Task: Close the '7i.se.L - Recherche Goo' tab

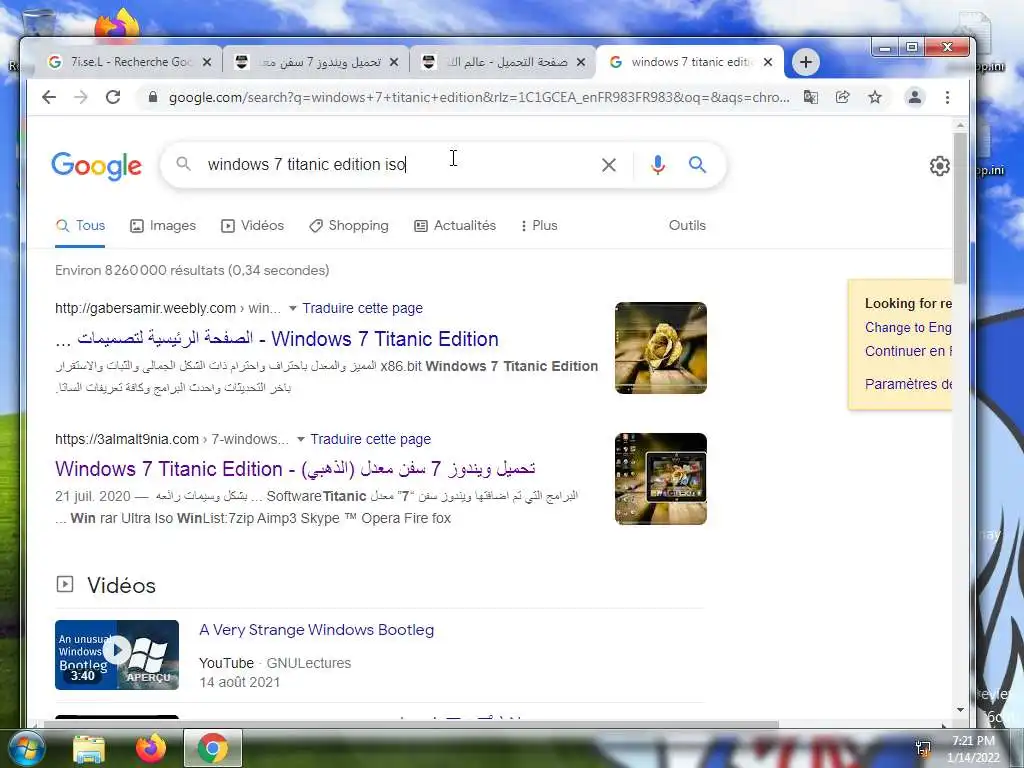Action: [x=207, y=62]
